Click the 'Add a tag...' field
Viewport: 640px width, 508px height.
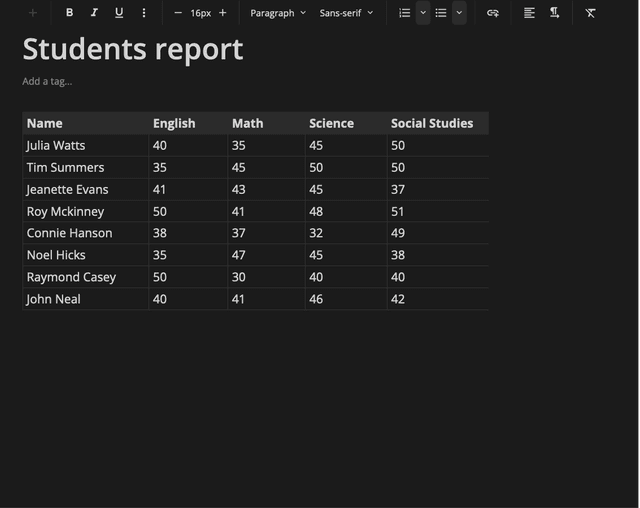(x=47, y=81)
